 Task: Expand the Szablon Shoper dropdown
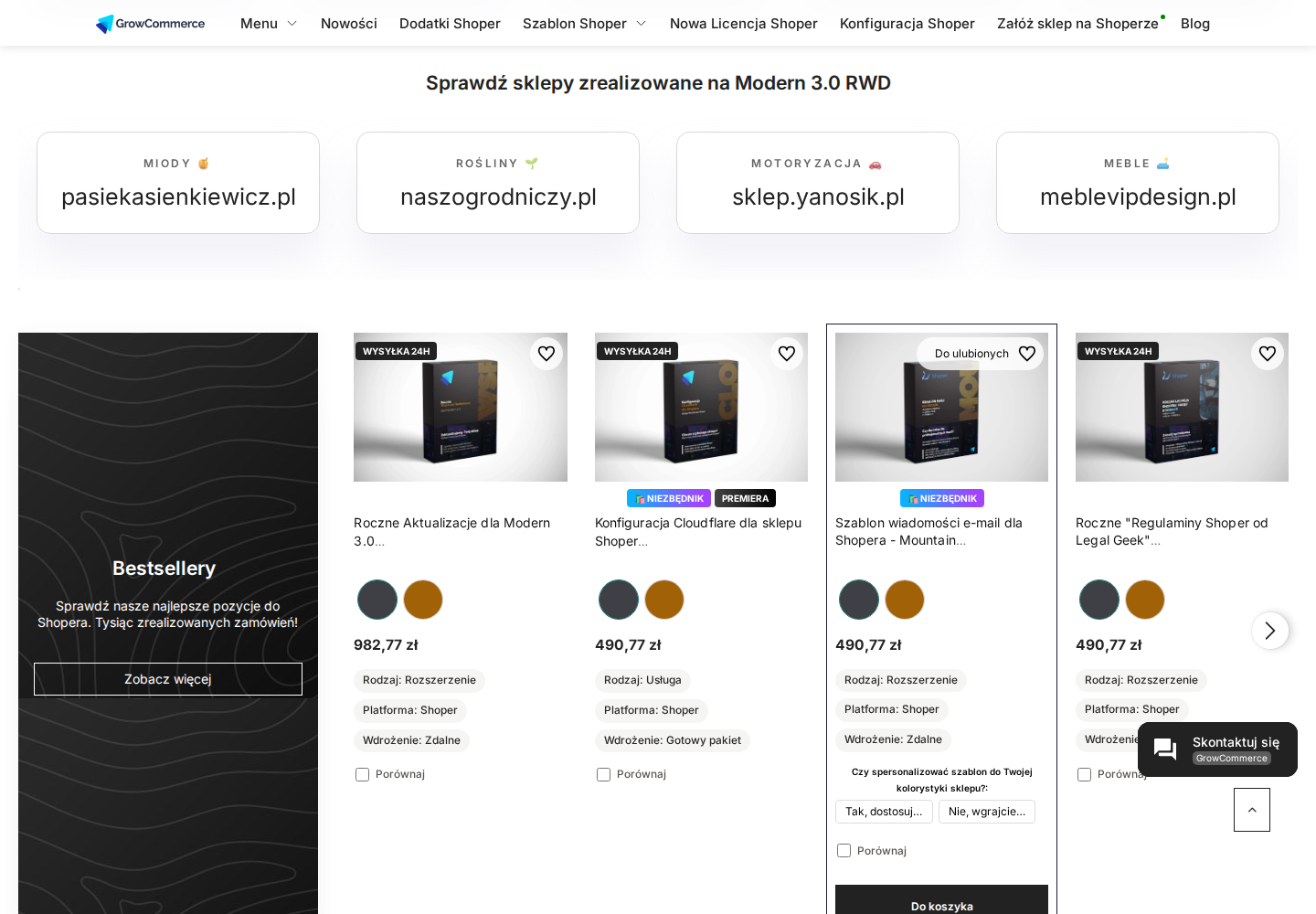point(584,24)
